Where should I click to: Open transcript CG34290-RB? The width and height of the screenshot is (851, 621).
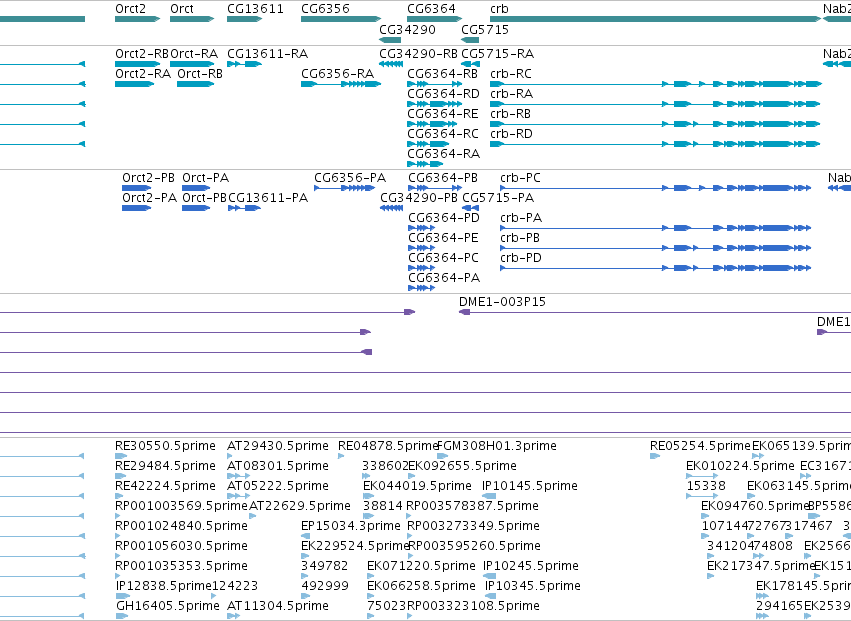418,54
